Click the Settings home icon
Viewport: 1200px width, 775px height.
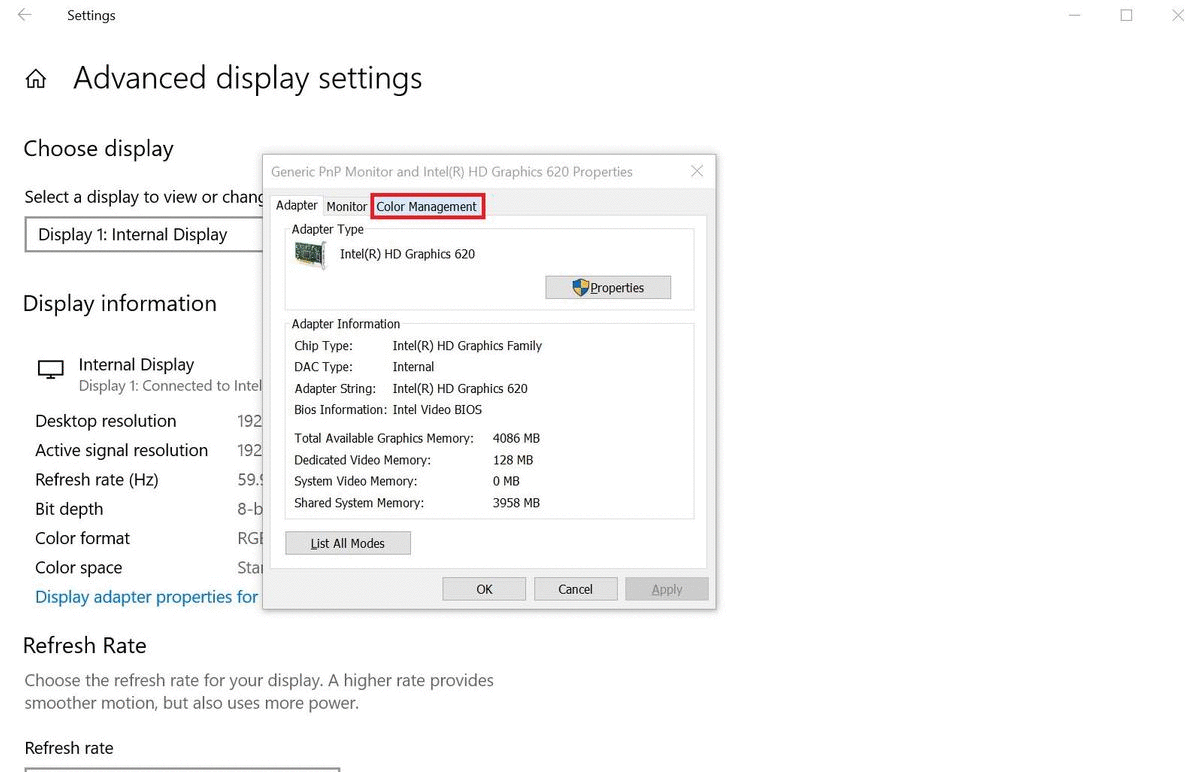(x=35, y=77)
